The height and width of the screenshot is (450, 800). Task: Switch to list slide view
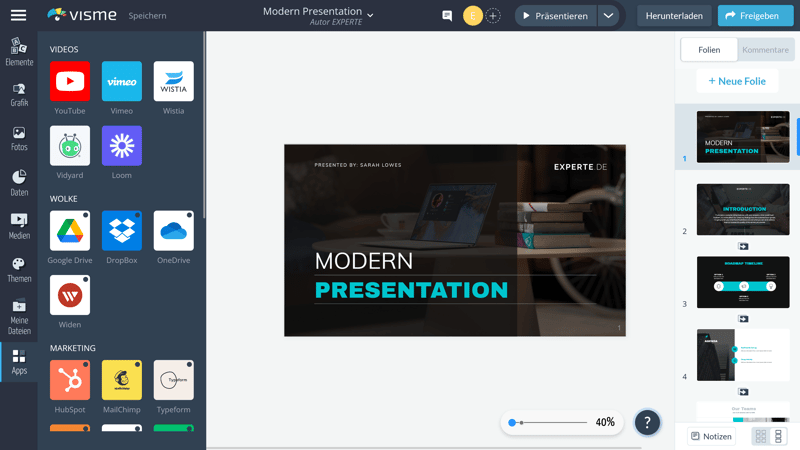pyautogui.click(x=779, y=437)
